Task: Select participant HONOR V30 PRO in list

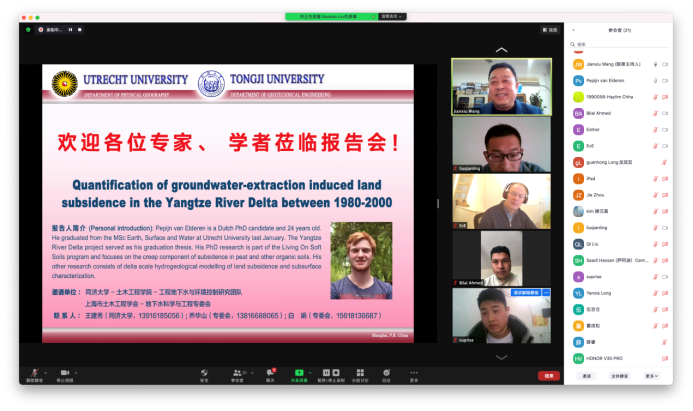Action: 620,358
